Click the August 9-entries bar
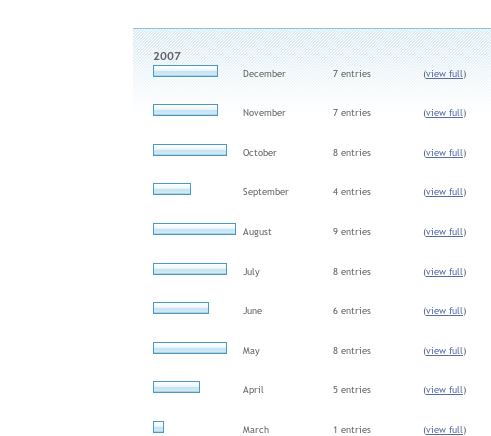Viewport: 491px width, 436px height. point(194,229)
